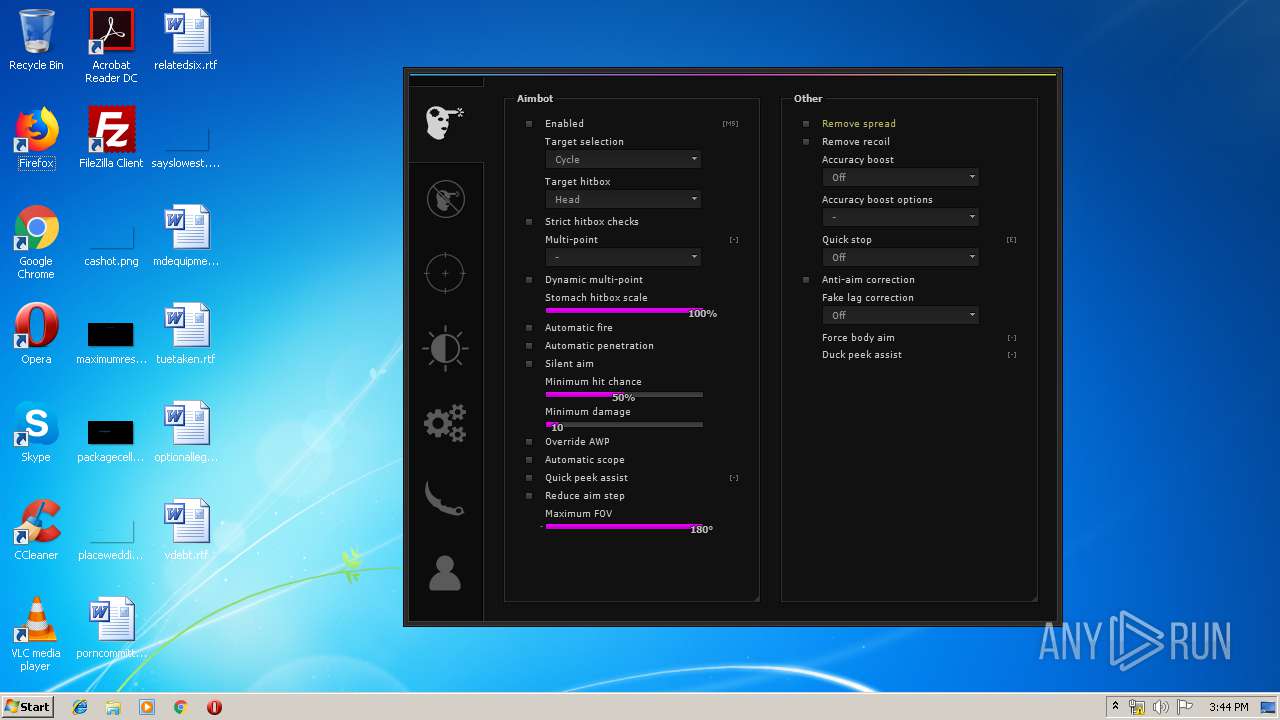Image resolution: width=1280 pixels, height=720 pixels.
Task: Set hotkey bind for Duck peek assist
Action: (x=1012, y=355)
